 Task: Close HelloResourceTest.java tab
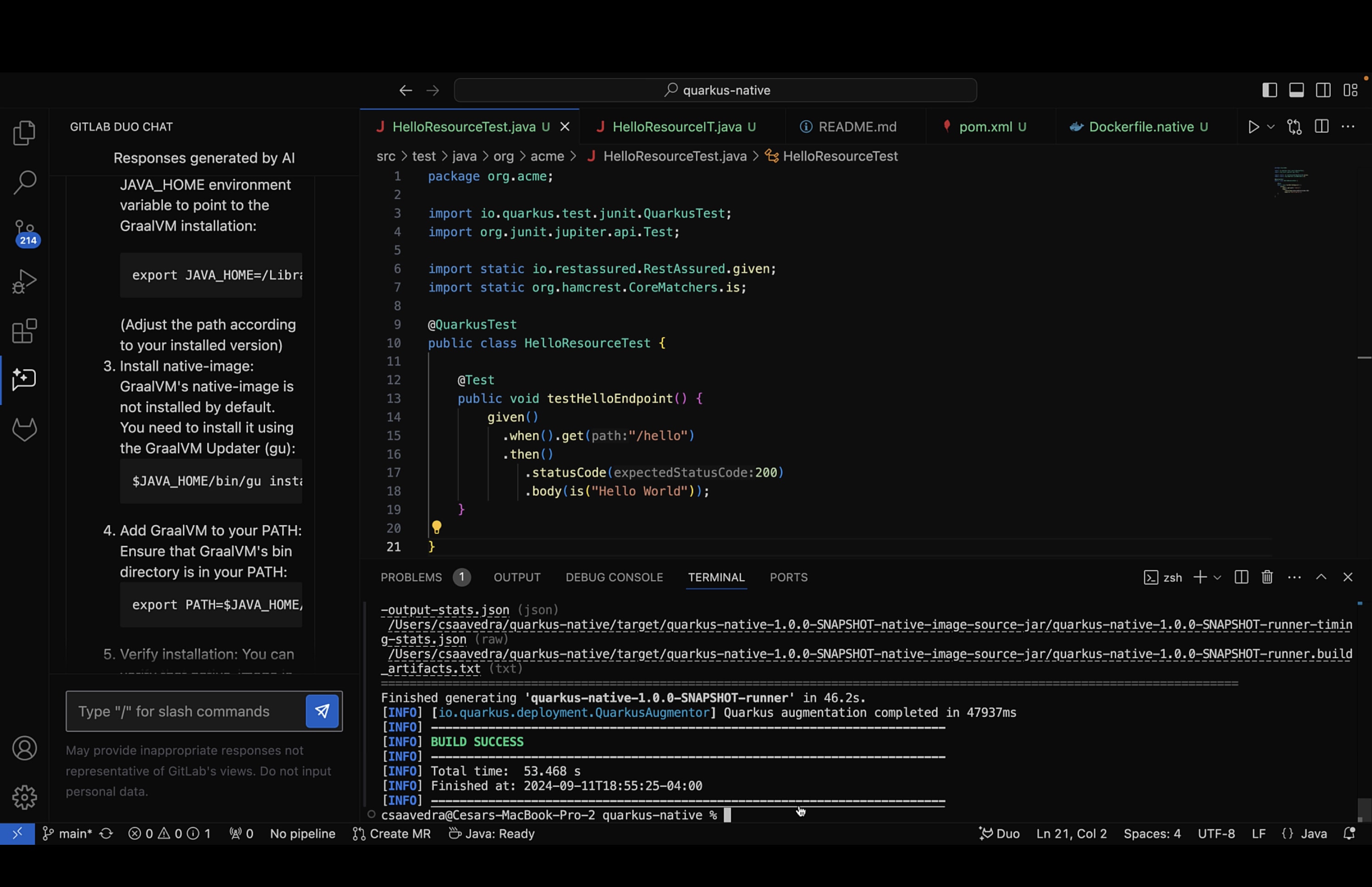tap(565, 127)
